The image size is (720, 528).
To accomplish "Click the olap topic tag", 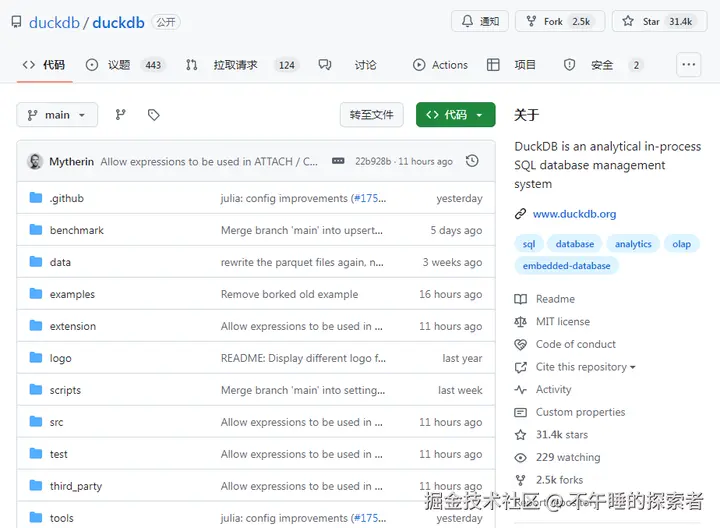I will point(681,244).
